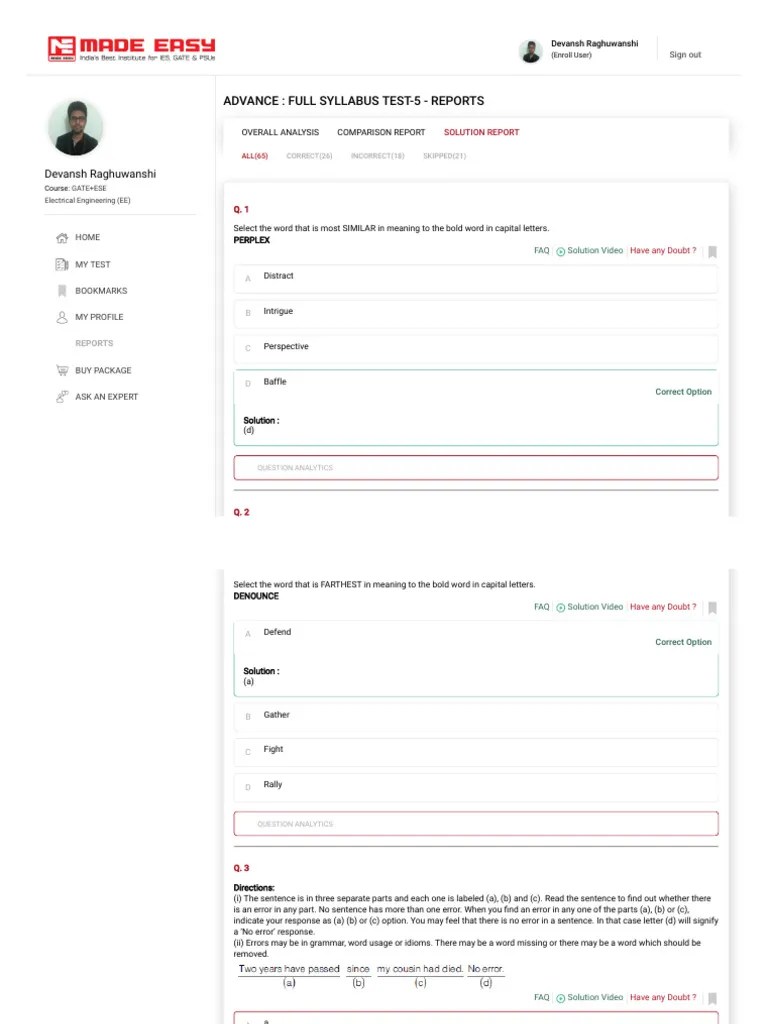Expand Question Analytics under PERPLEX question
The image size is (768, 1024).
tap(475, 468)
